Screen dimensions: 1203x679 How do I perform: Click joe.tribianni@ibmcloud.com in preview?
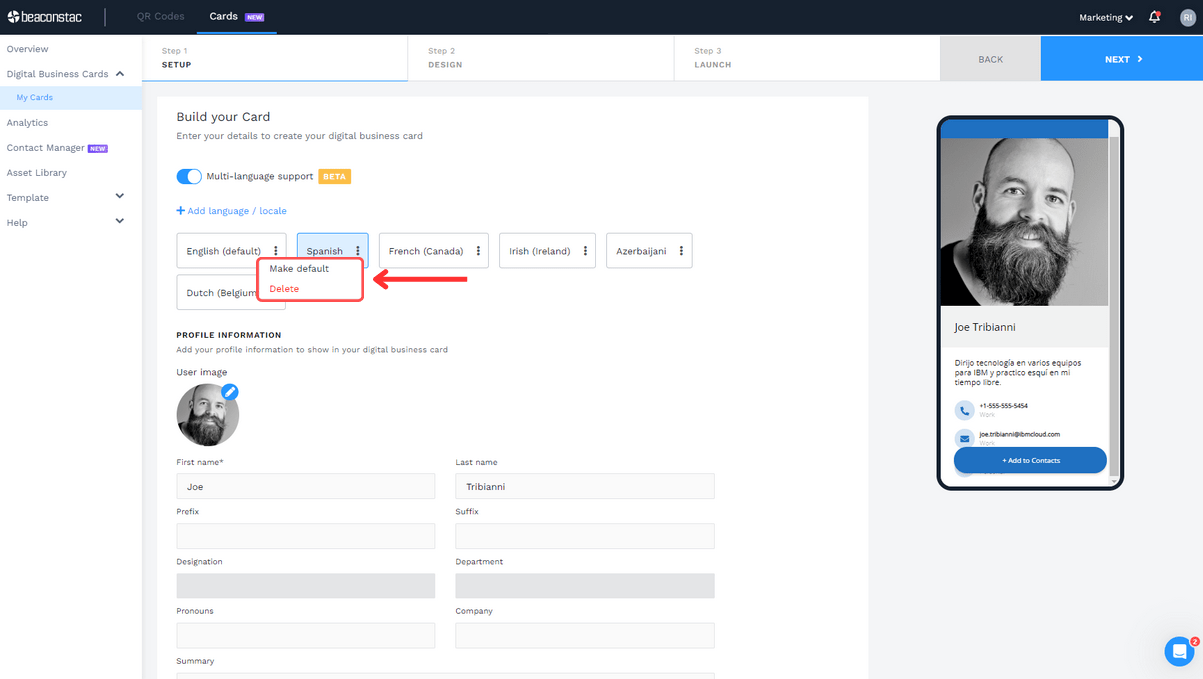click(x=1019, y=434)
